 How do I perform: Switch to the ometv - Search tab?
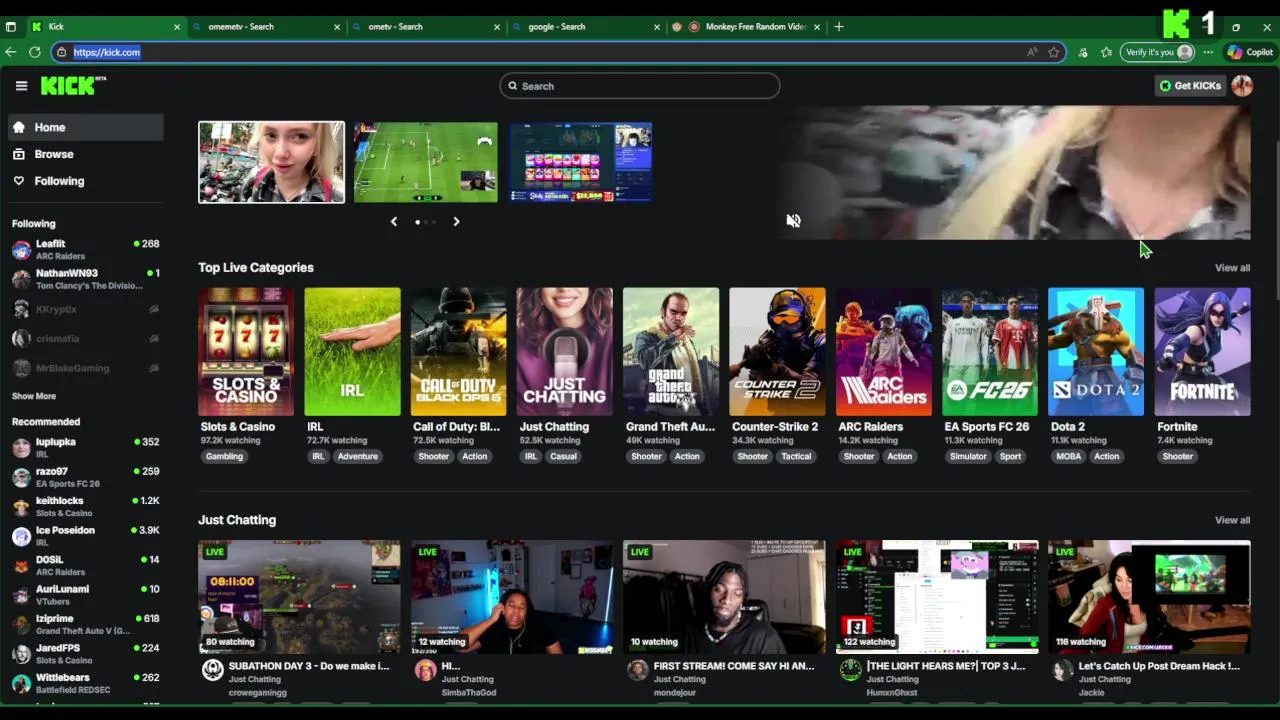pyautogui.click(x=425, y=27)
